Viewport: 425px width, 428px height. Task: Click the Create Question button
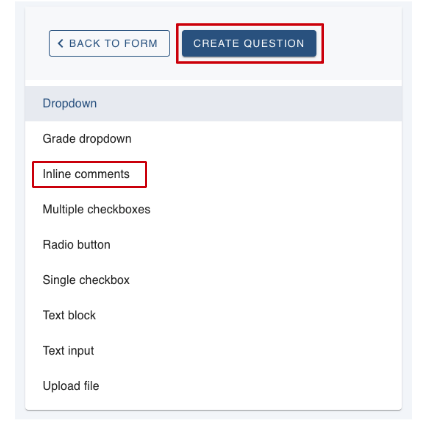[x=249, y=43]
